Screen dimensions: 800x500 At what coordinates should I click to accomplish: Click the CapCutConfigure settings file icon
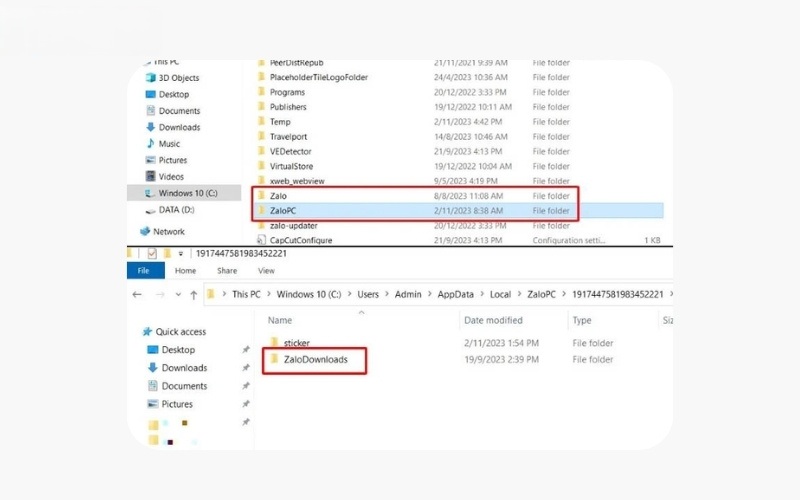click(x=262, y=240)
